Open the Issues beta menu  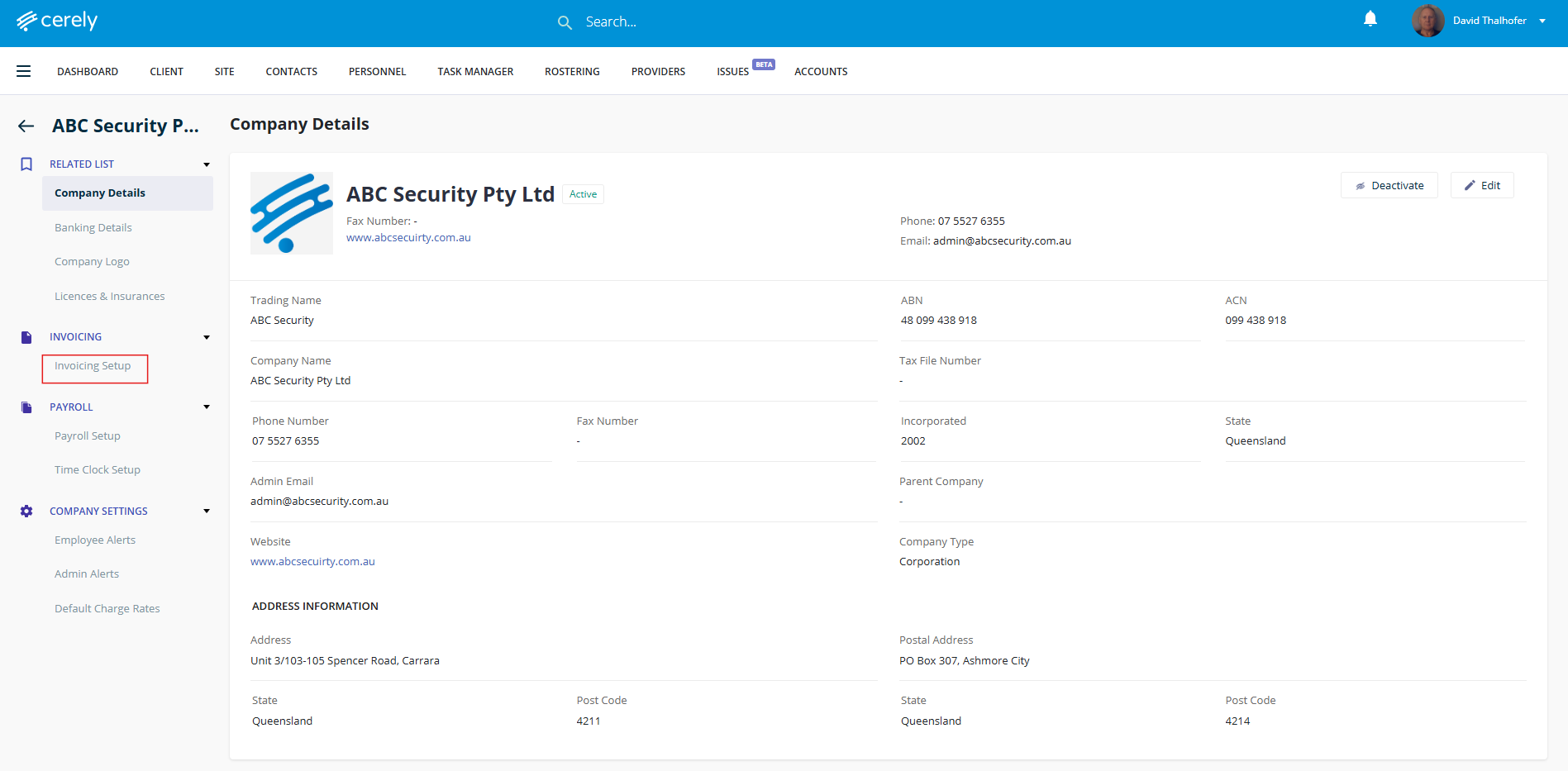click(x=733, y=72)
